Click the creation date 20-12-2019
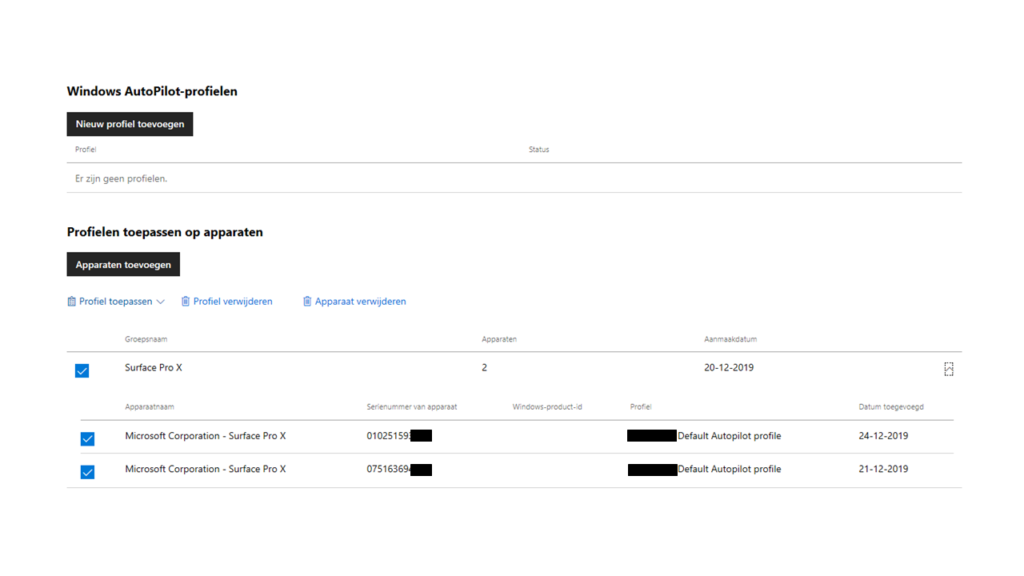 729,368
